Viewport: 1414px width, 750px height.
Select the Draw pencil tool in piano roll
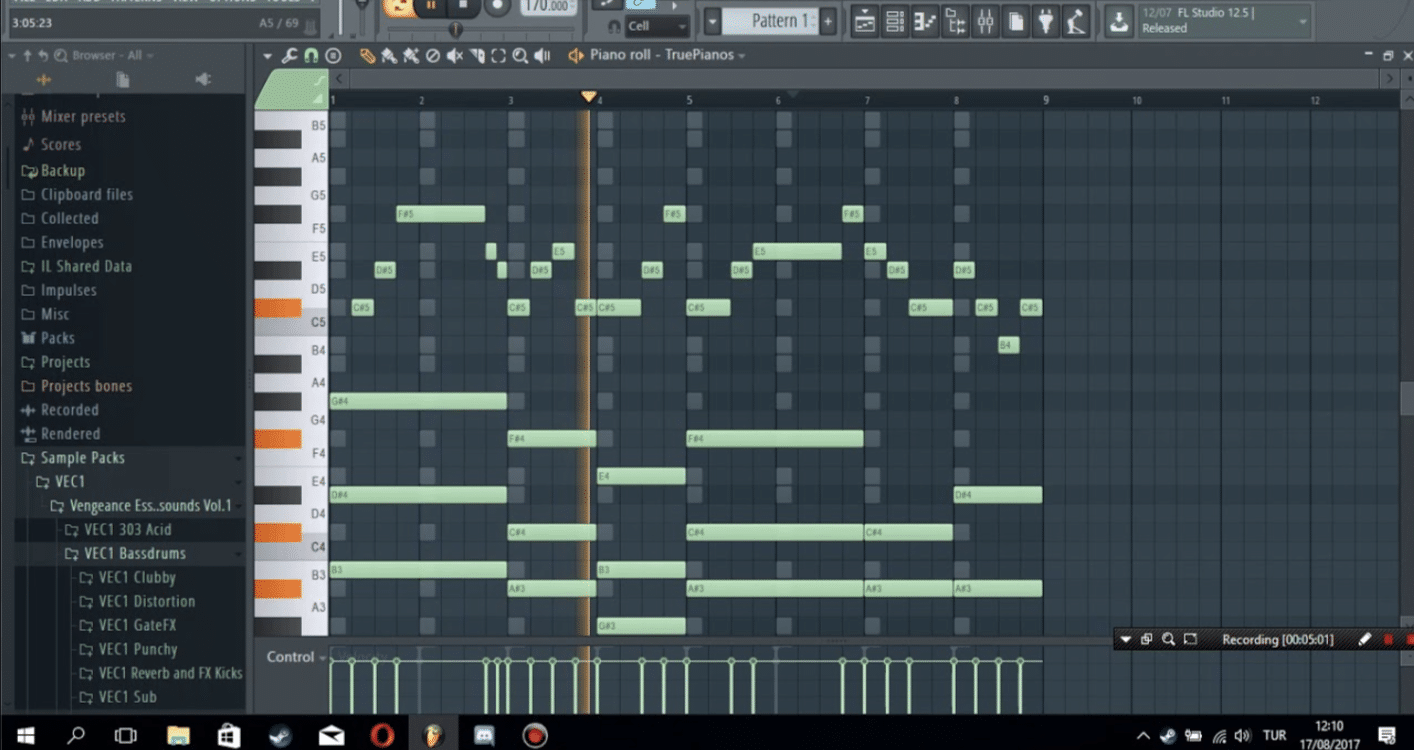tap(367, 56)
